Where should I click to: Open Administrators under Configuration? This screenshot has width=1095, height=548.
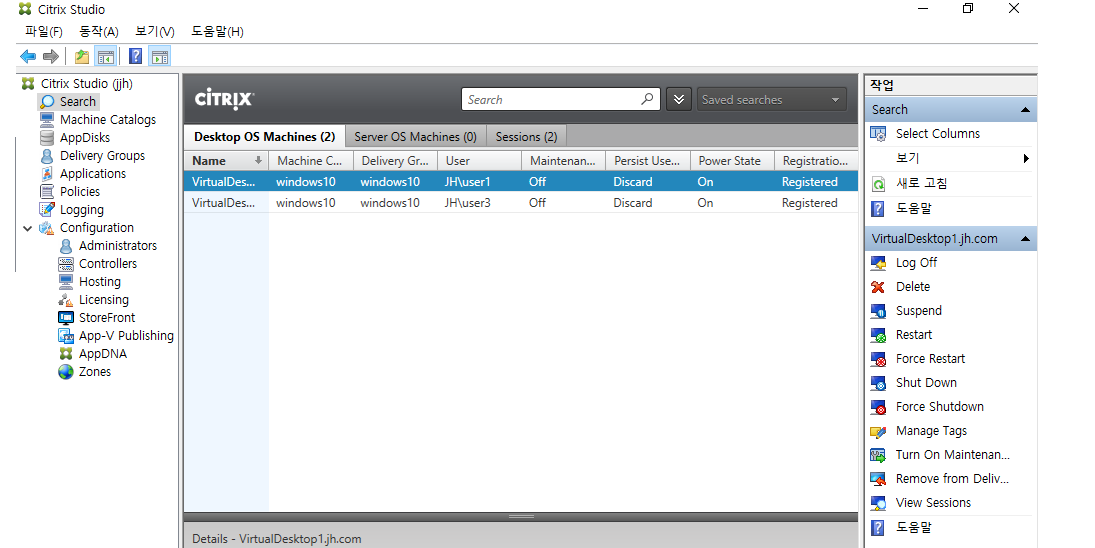(x=117, y=246)
